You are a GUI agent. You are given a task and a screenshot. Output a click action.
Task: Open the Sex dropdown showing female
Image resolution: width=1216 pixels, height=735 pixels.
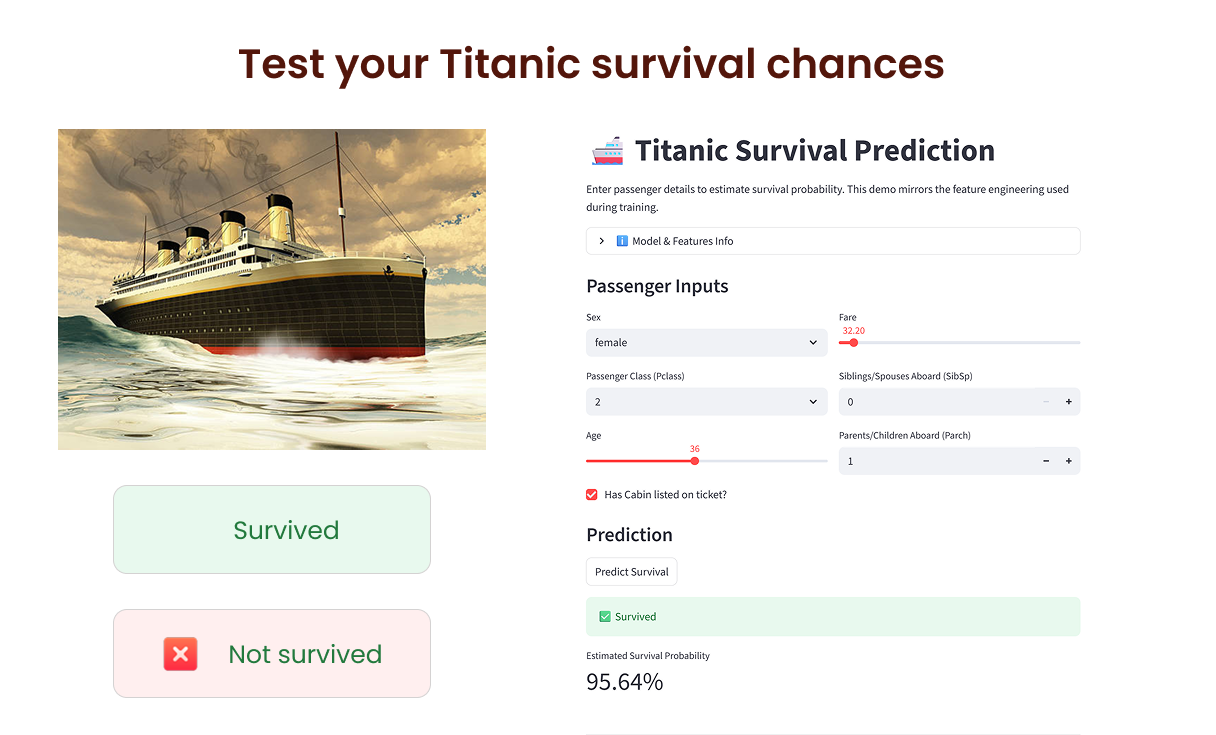[707, 342]
